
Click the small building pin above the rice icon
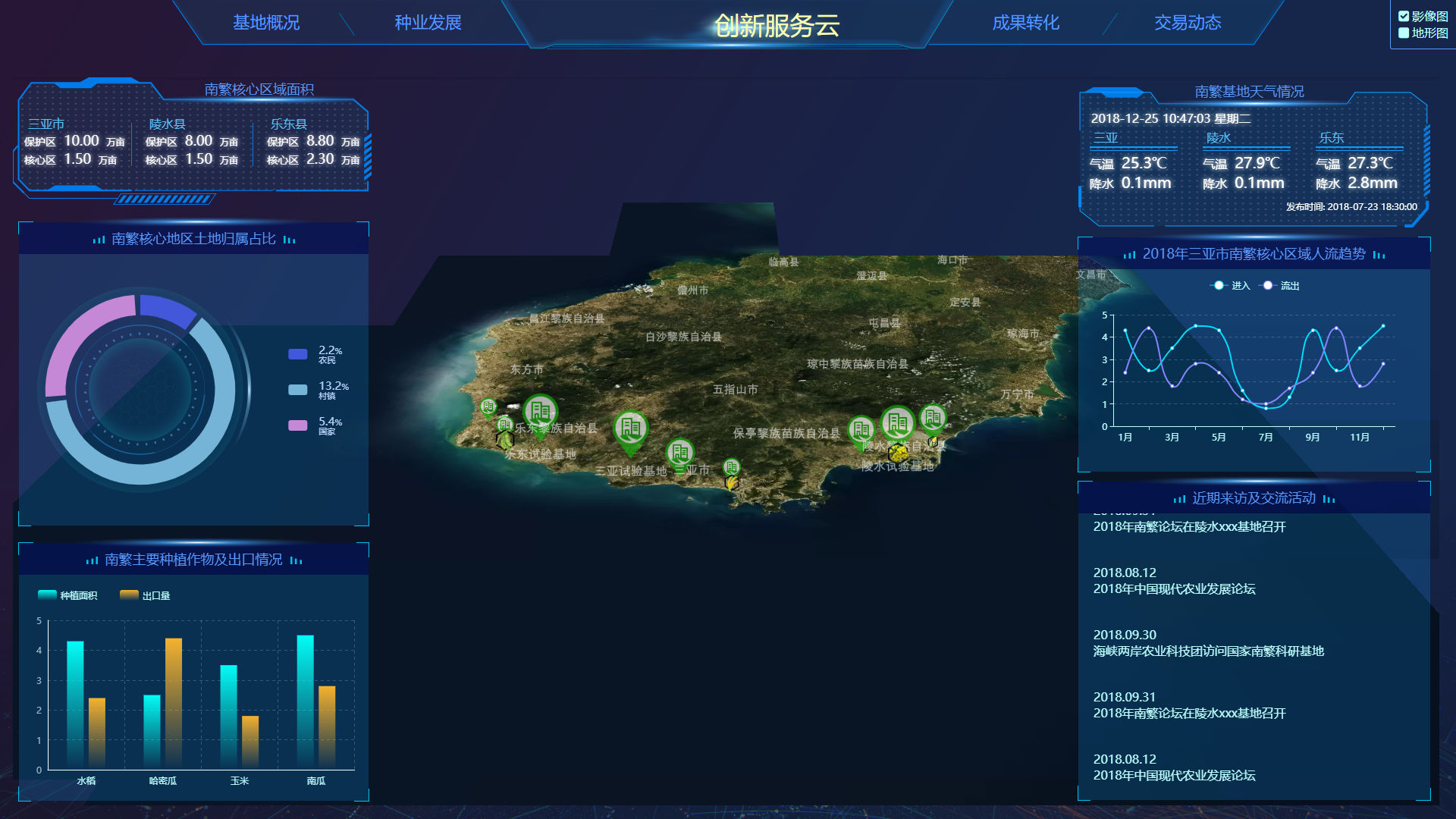pos(732,467)
